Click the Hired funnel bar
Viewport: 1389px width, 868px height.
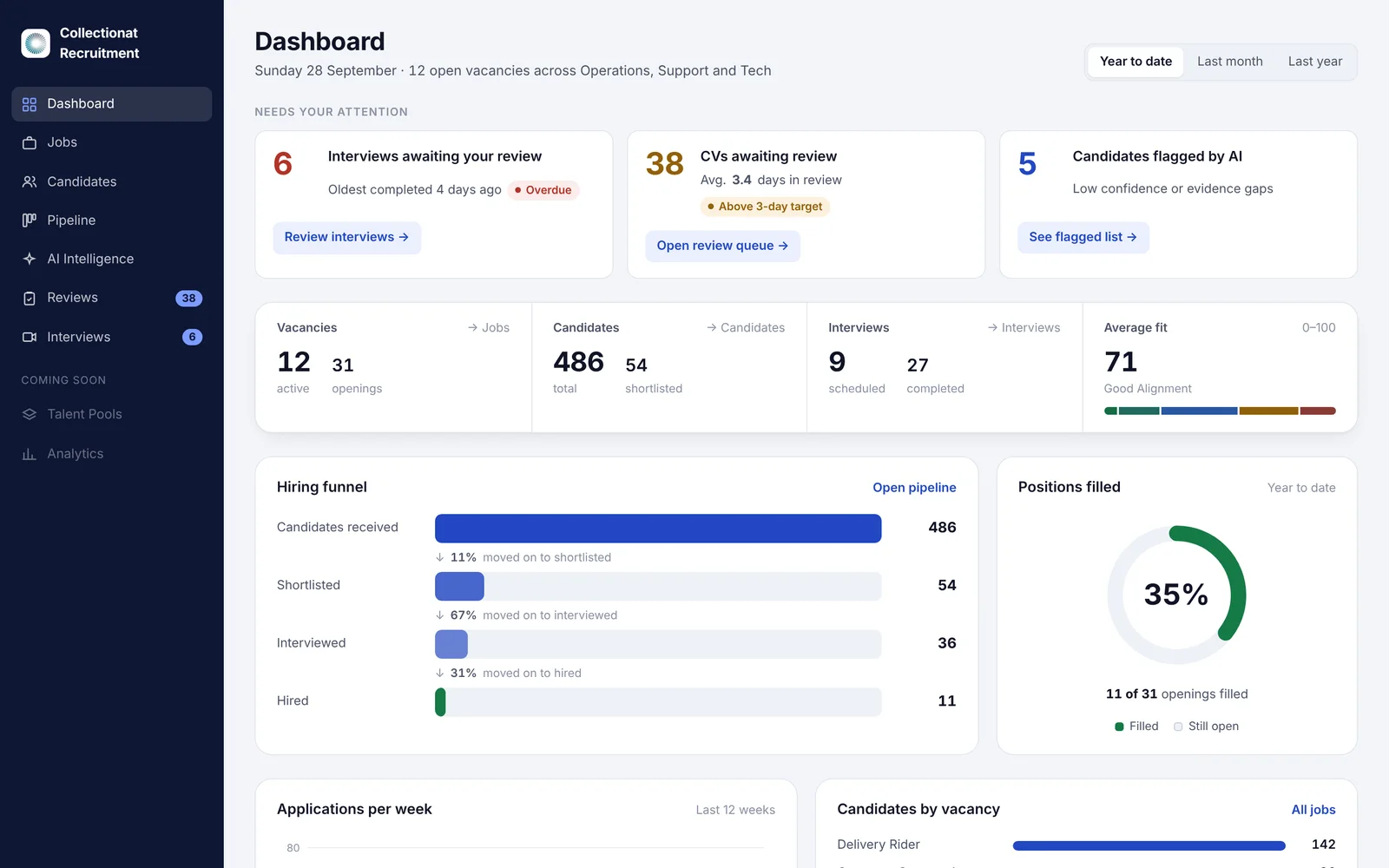[440, 702]
